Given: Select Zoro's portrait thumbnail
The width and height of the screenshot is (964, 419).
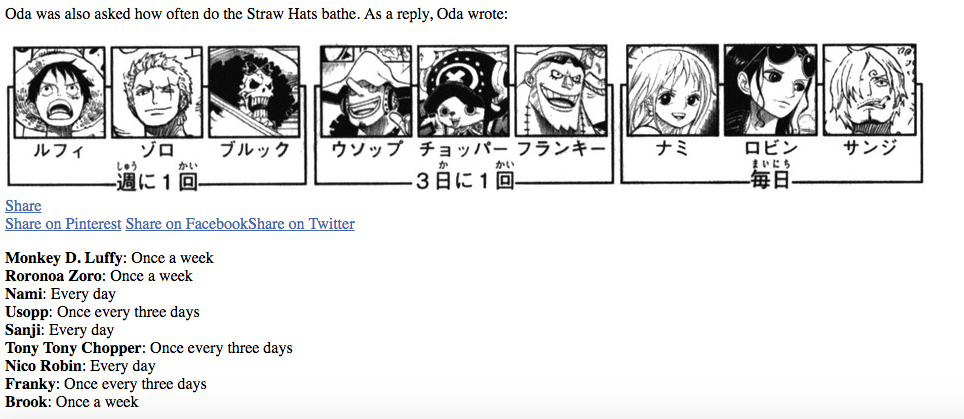Looking at the screenshot, I should coord(156,92).
